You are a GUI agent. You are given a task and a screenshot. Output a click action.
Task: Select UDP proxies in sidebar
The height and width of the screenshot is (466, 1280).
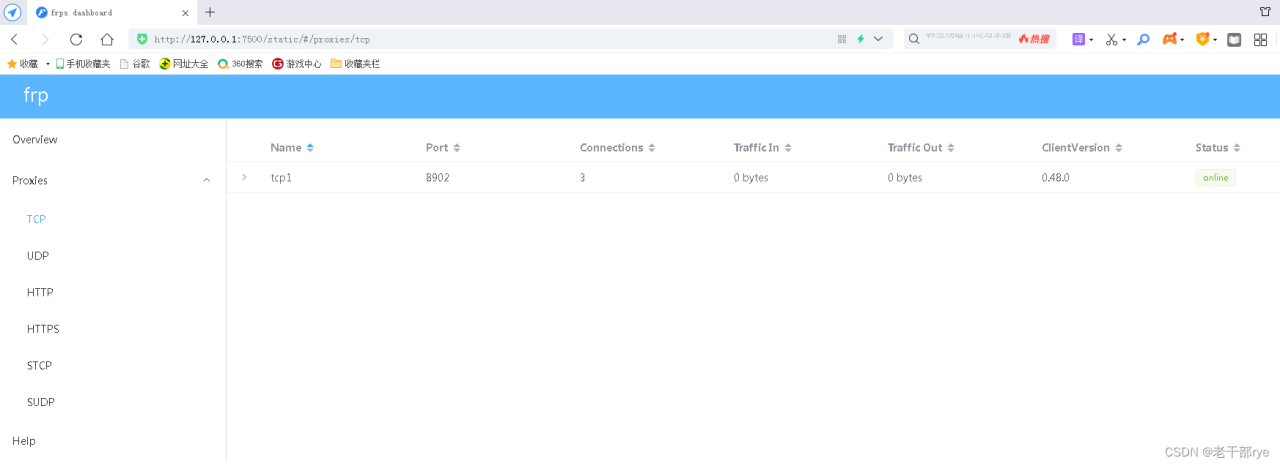113,256
